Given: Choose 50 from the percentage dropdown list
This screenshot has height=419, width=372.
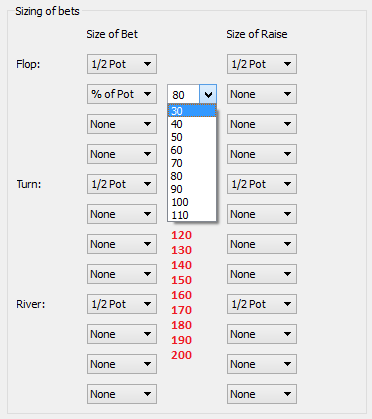Looking at the screenshot, I should (x=192, y=137).
